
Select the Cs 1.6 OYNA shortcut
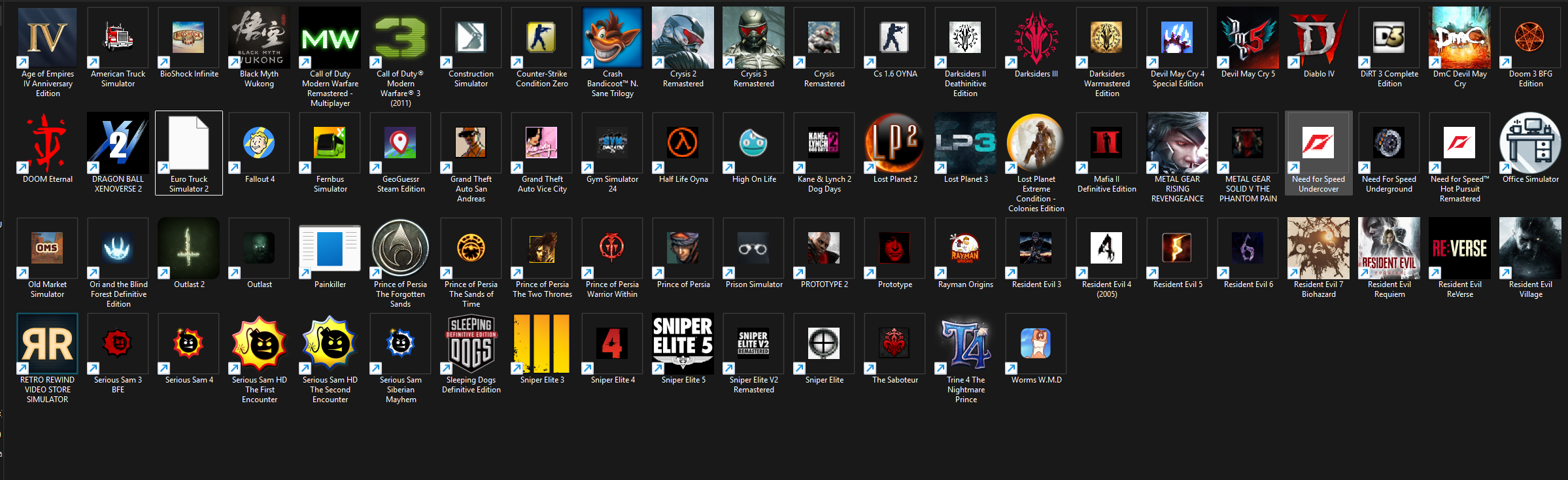[x=895, y=38]
